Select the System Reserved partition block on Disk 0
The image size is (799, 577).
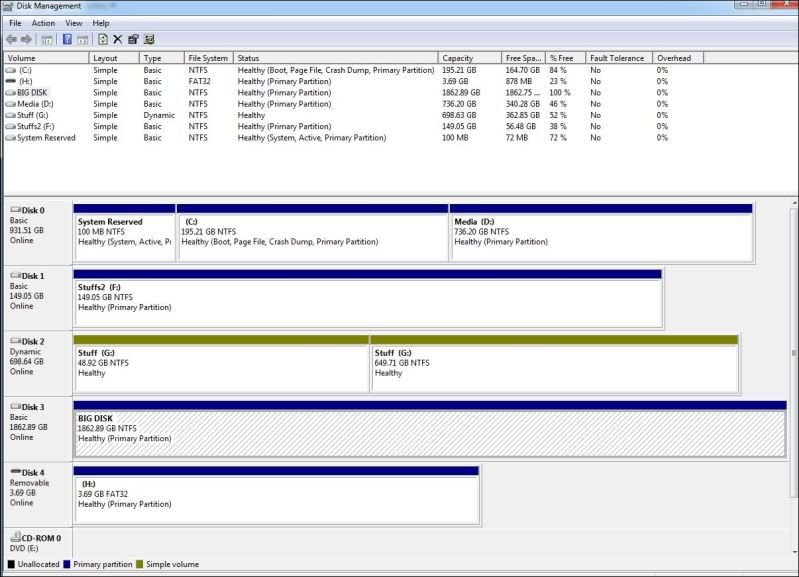coord(124,233)
